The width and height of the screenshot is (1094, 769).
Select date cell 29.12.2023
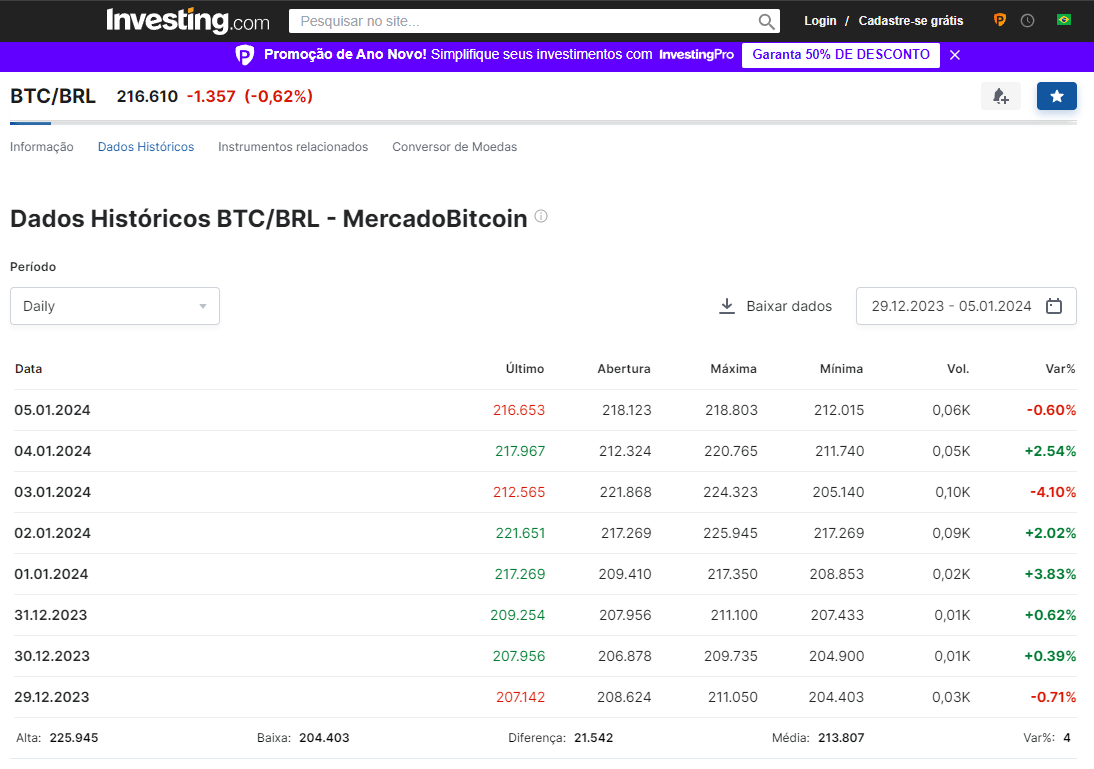click(52, 697)
